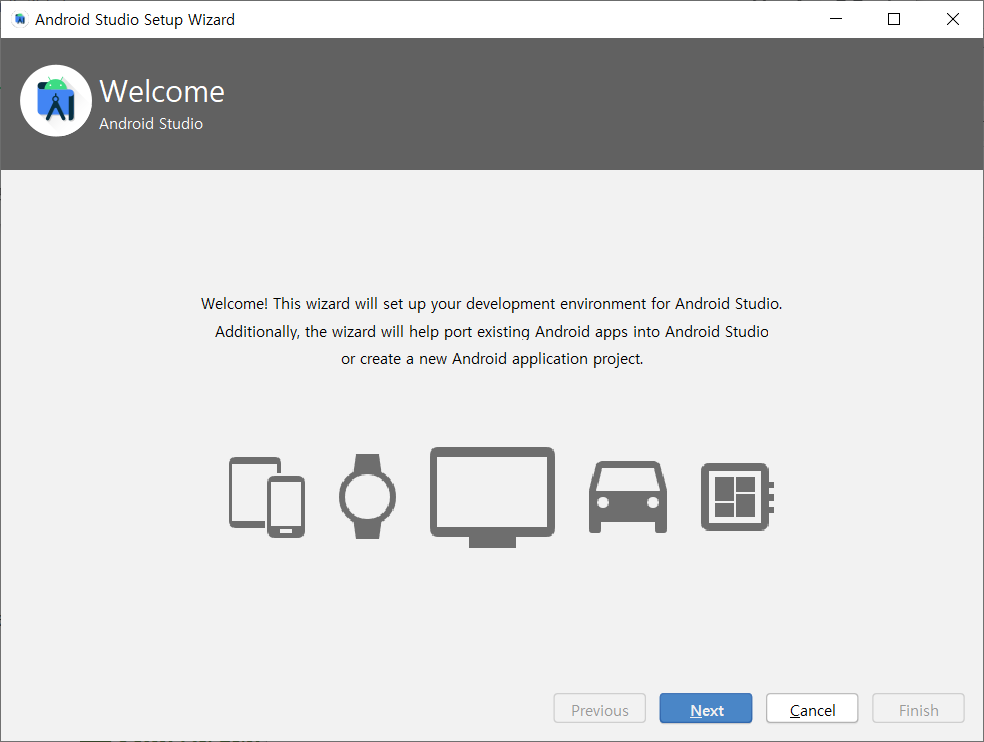Viewport: 984px width, 742px height.
Task: Click the 'Welcome' header title
Action: pyautogui.click(x=162, y=92)
